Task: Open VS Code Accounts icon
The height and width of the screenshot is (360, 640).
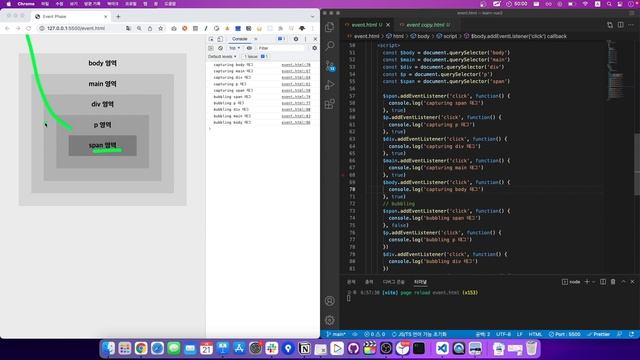Action: pos(330,301)
